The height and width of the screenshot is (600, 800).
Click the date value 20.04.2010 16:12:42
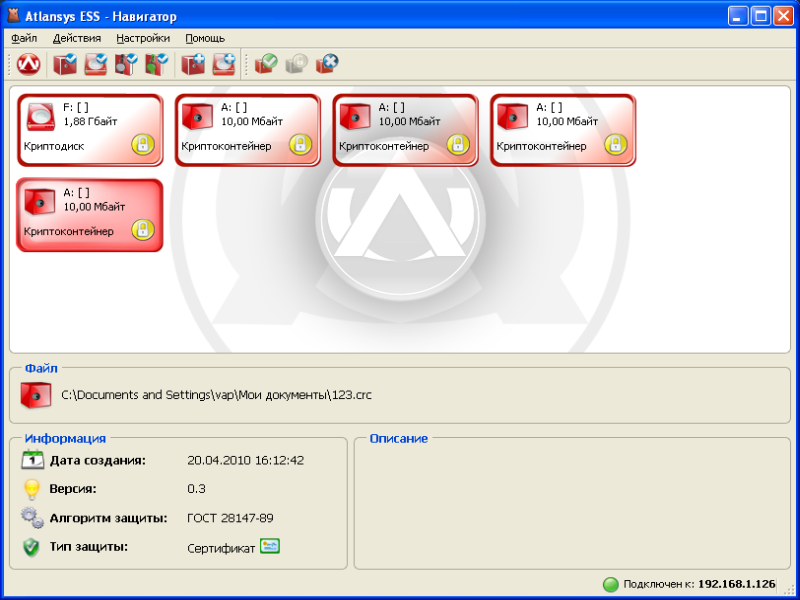coord(245,460)
